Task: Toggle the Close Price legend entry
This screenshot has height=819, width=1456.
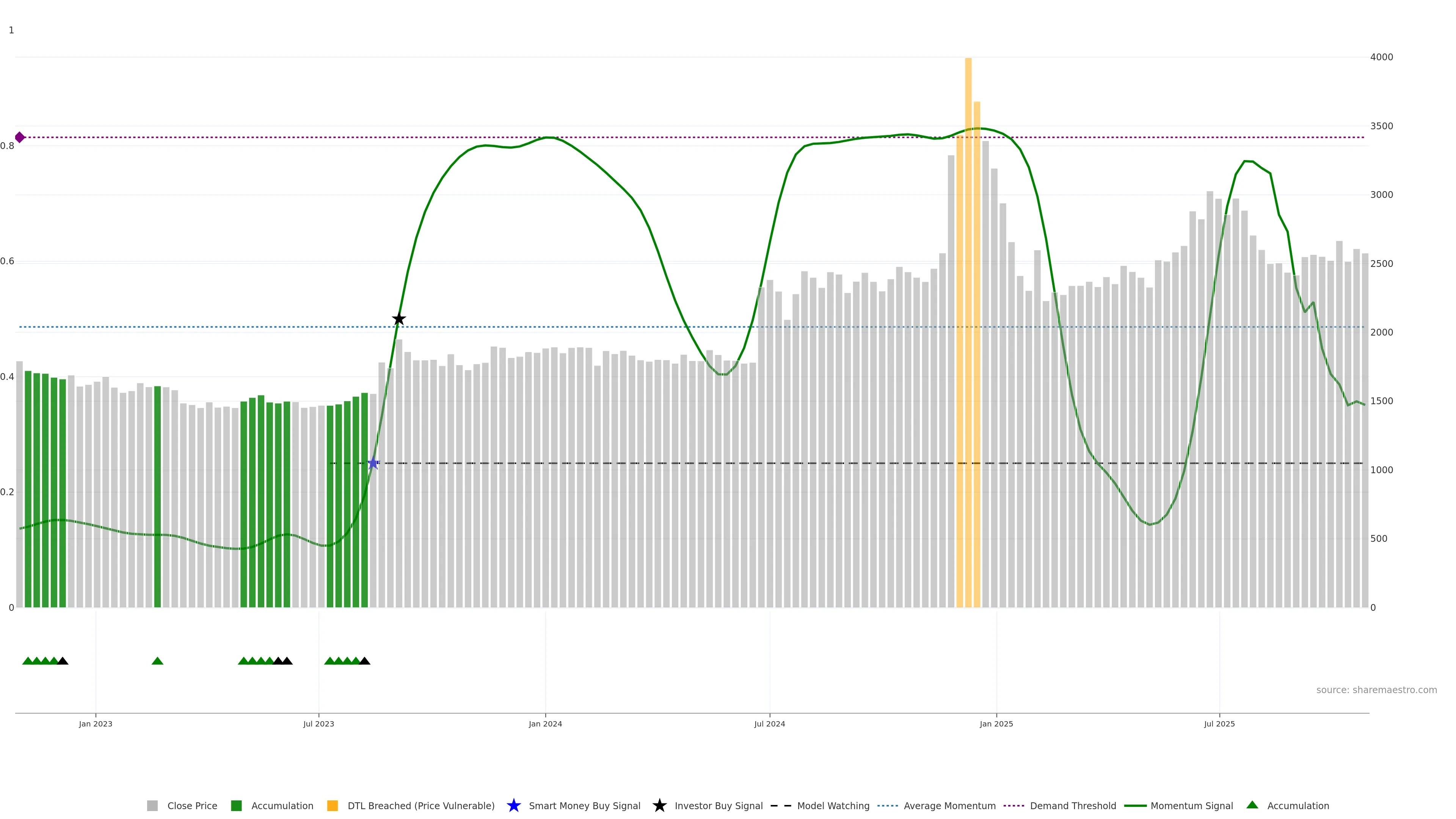Action: pyautogui.click(x=191, y=805)
